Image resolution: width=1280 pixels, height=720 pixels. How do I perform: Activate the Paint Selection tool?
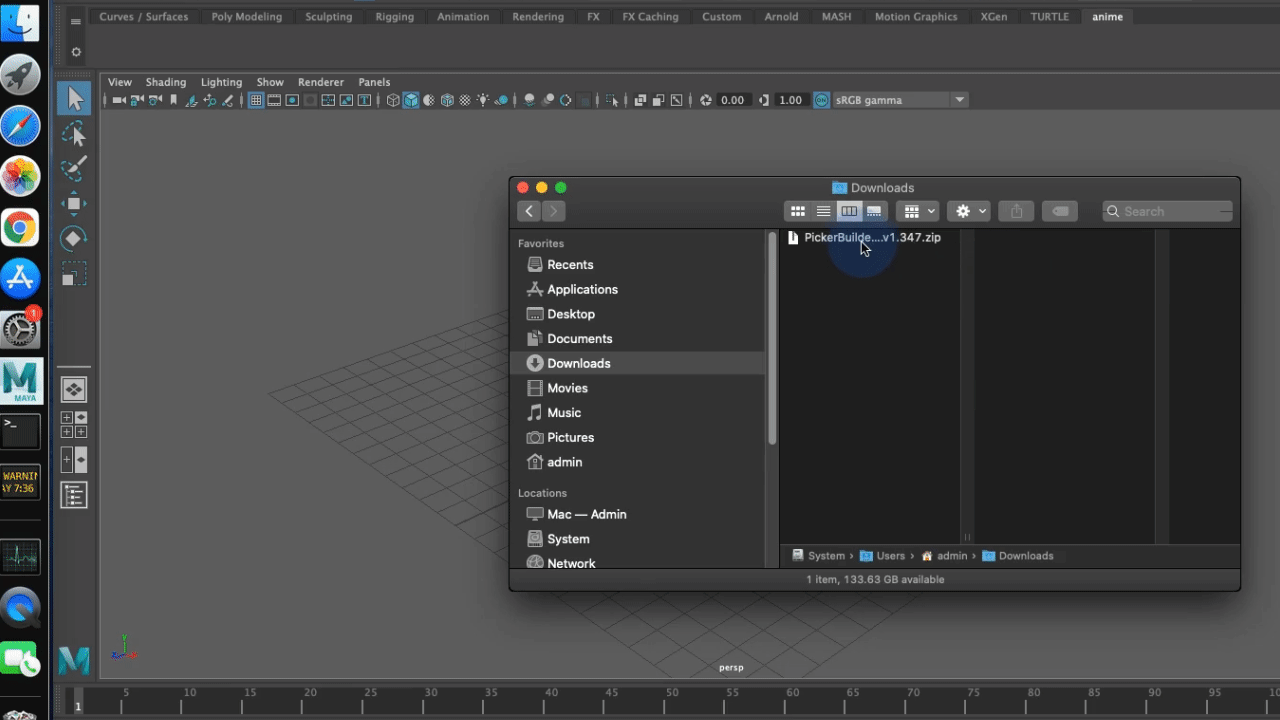(x=74, y=169)
